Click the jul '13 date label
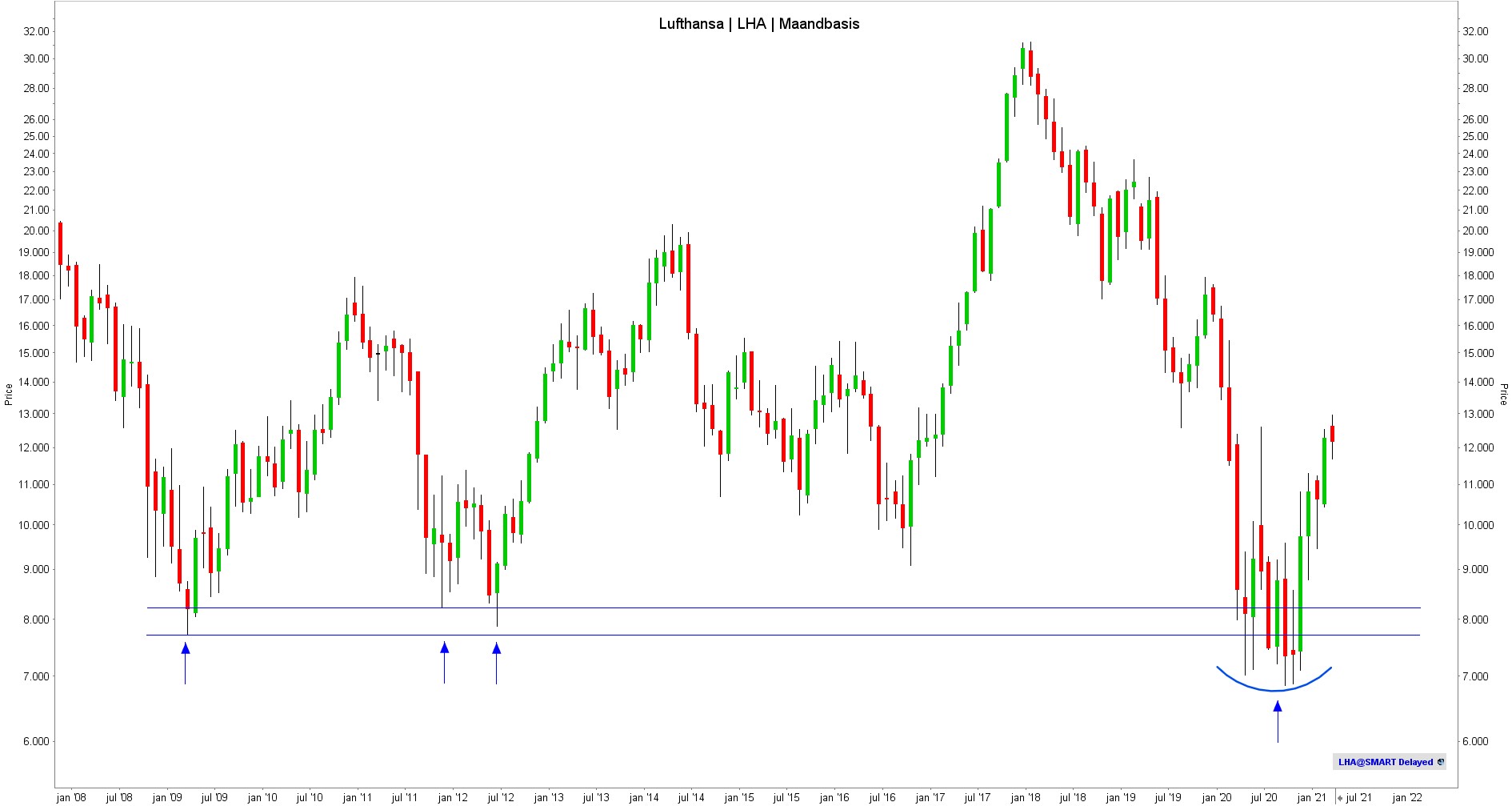 [x=596, y=797]
